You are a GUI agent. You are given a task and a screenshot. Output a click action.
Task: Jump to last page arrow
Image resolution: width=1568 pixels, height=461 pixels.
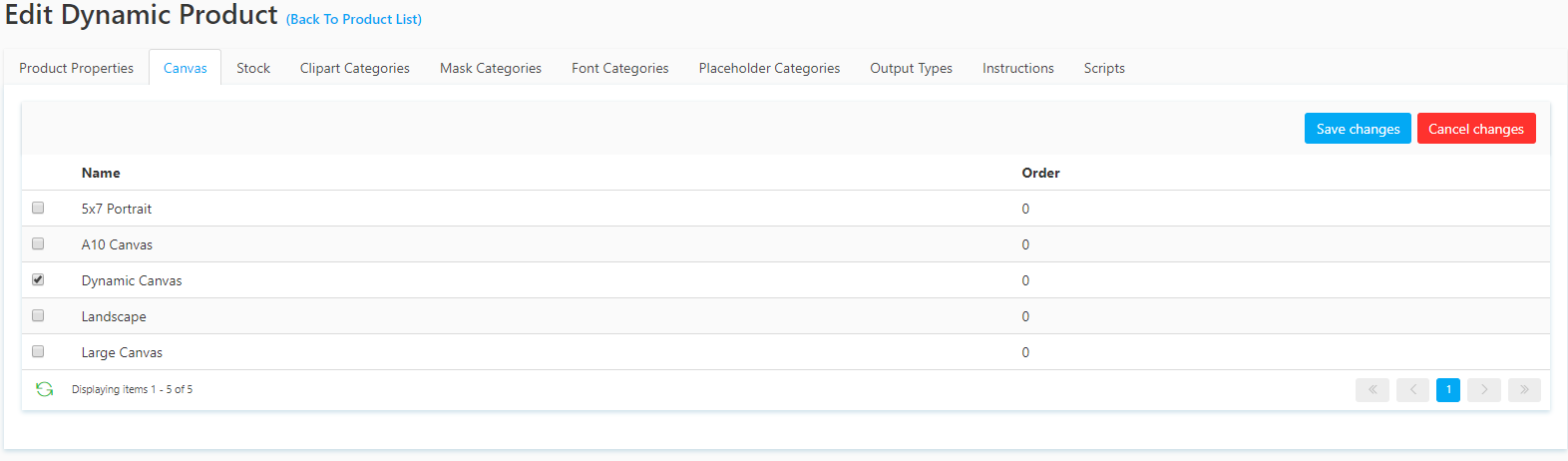[1524, 390]
